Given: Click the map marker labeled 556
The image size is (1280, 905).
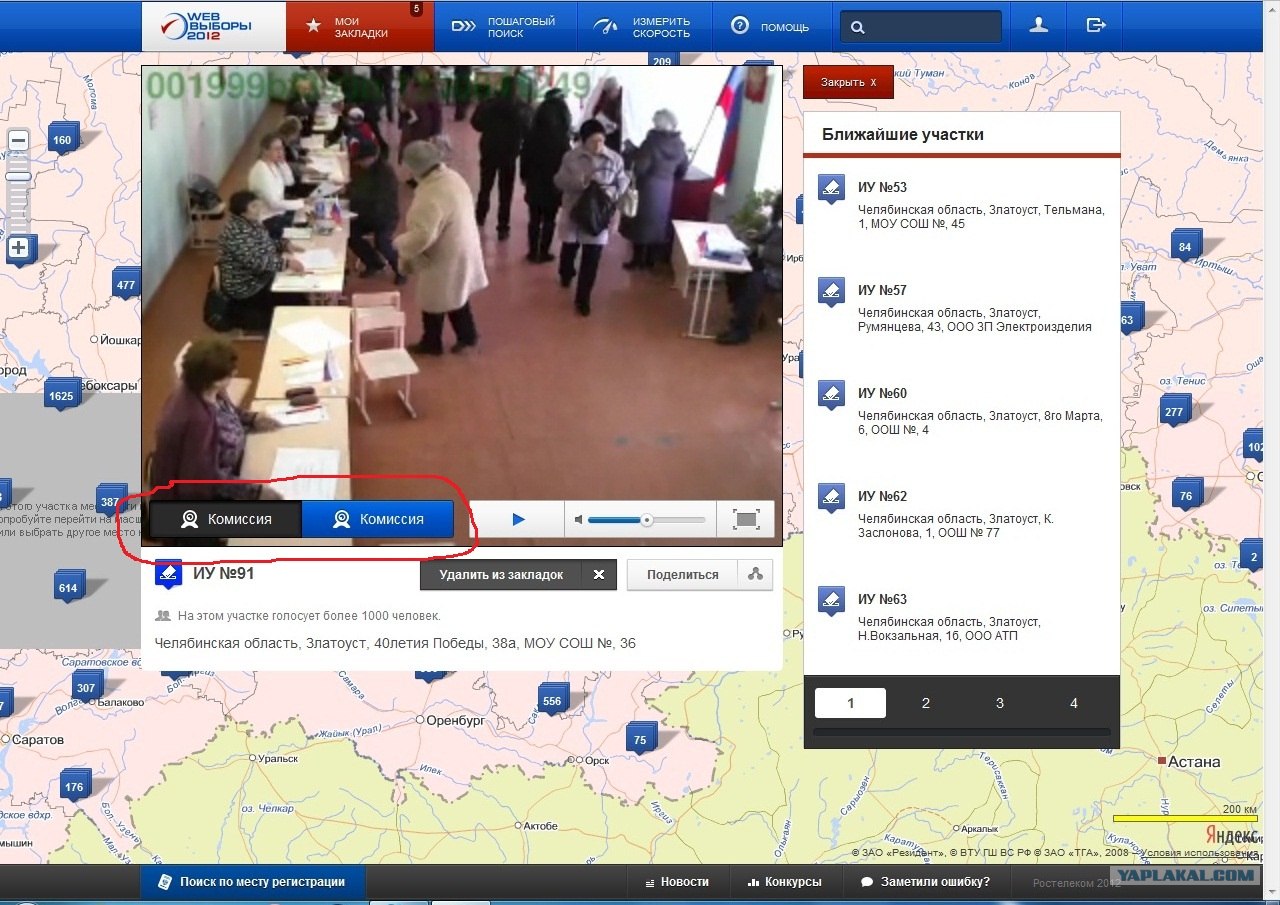Looking at the screenshot, I should [552, 701].
